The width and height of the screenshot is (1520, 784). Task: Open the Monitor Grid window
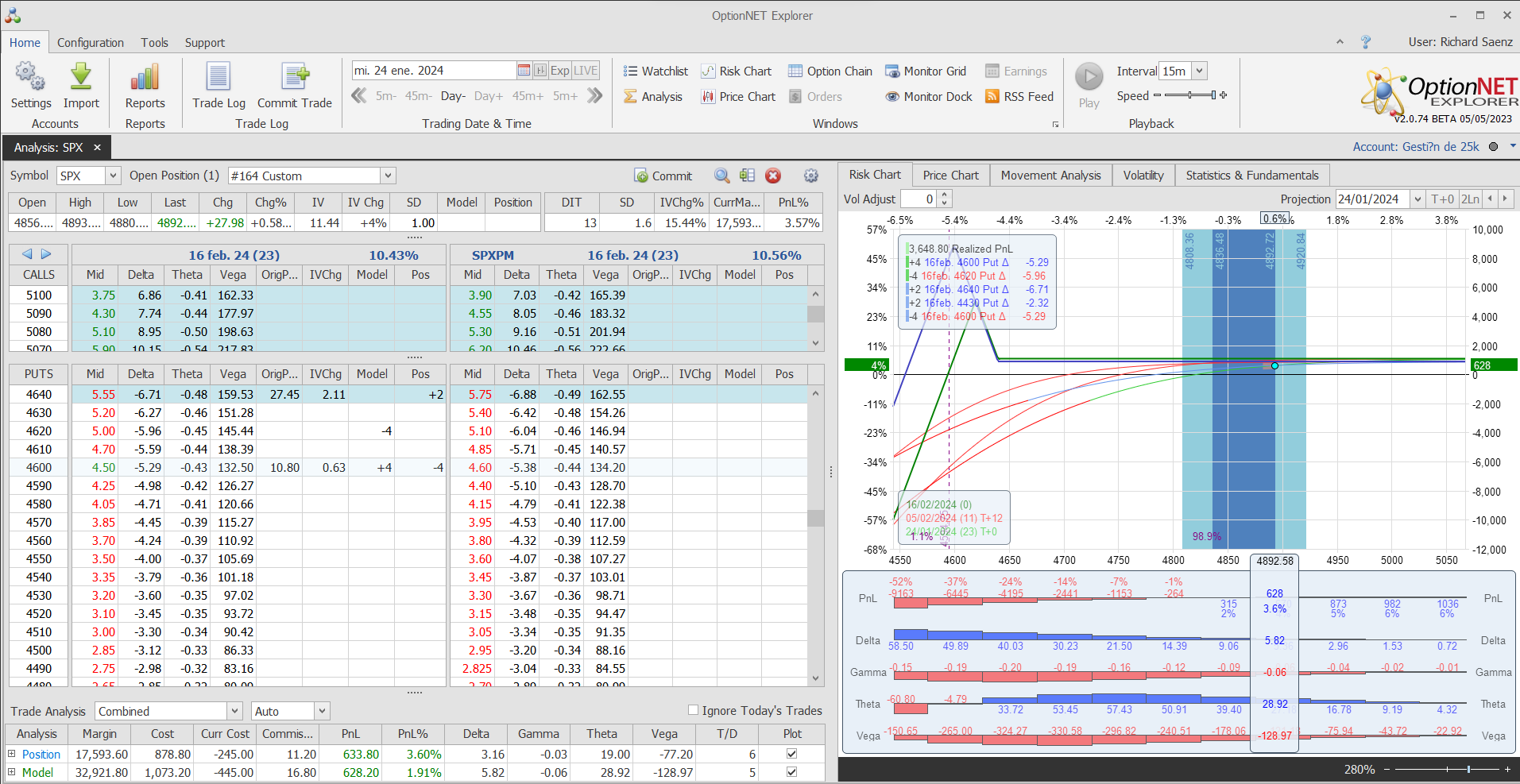click(926, 71)
